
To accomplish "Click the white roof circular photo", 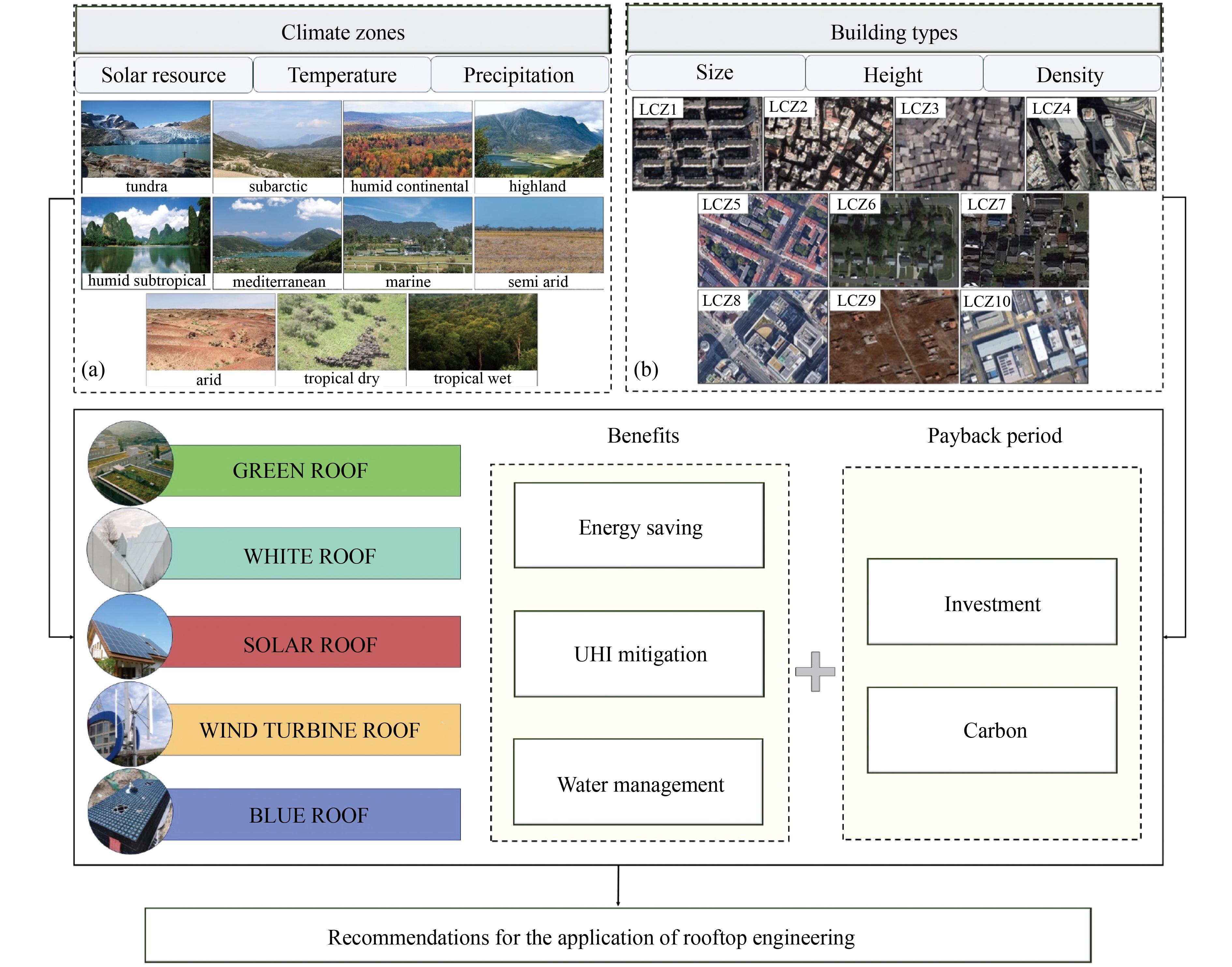I will 129,550.
